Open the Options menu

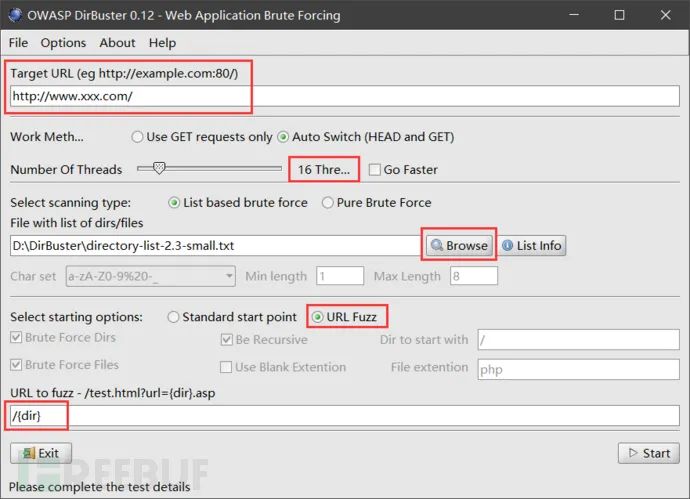click(x=63, y=43)
